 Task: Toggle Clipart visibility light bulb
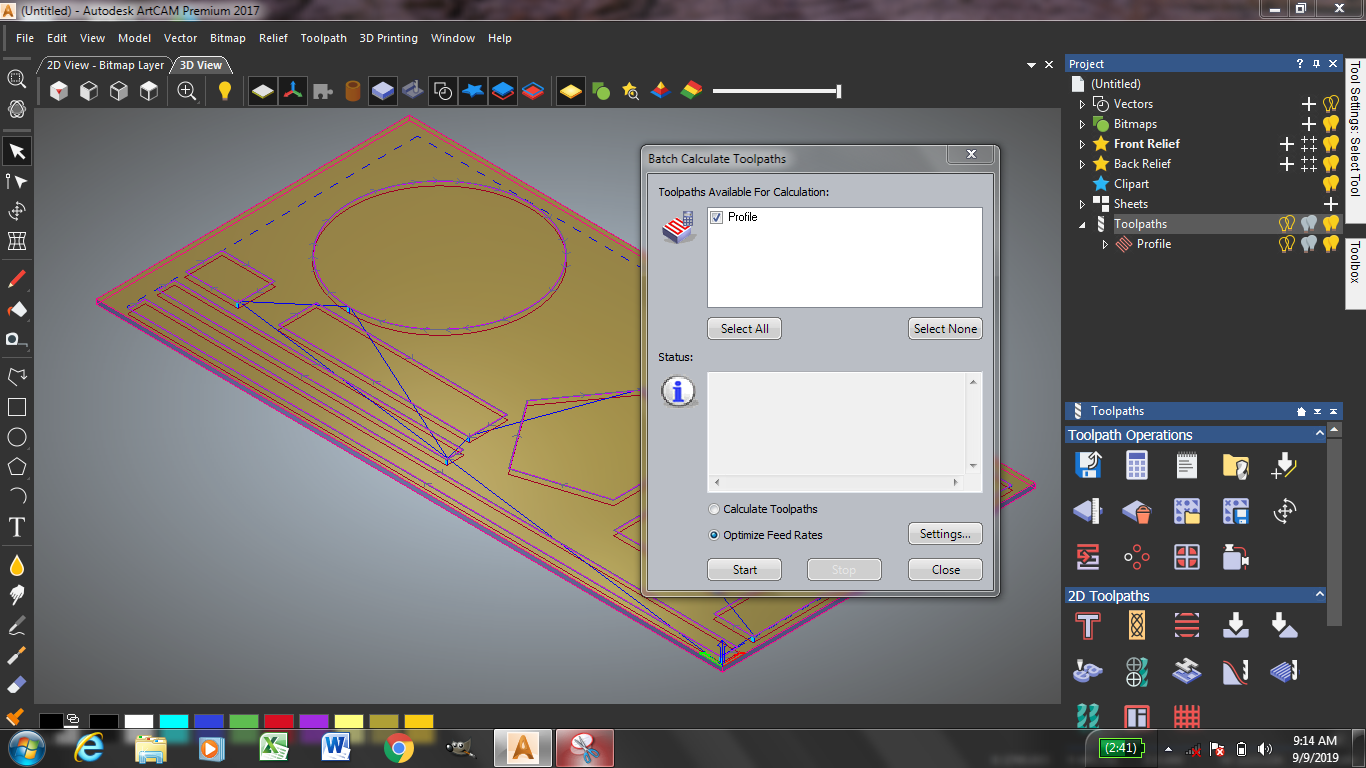1331,184
